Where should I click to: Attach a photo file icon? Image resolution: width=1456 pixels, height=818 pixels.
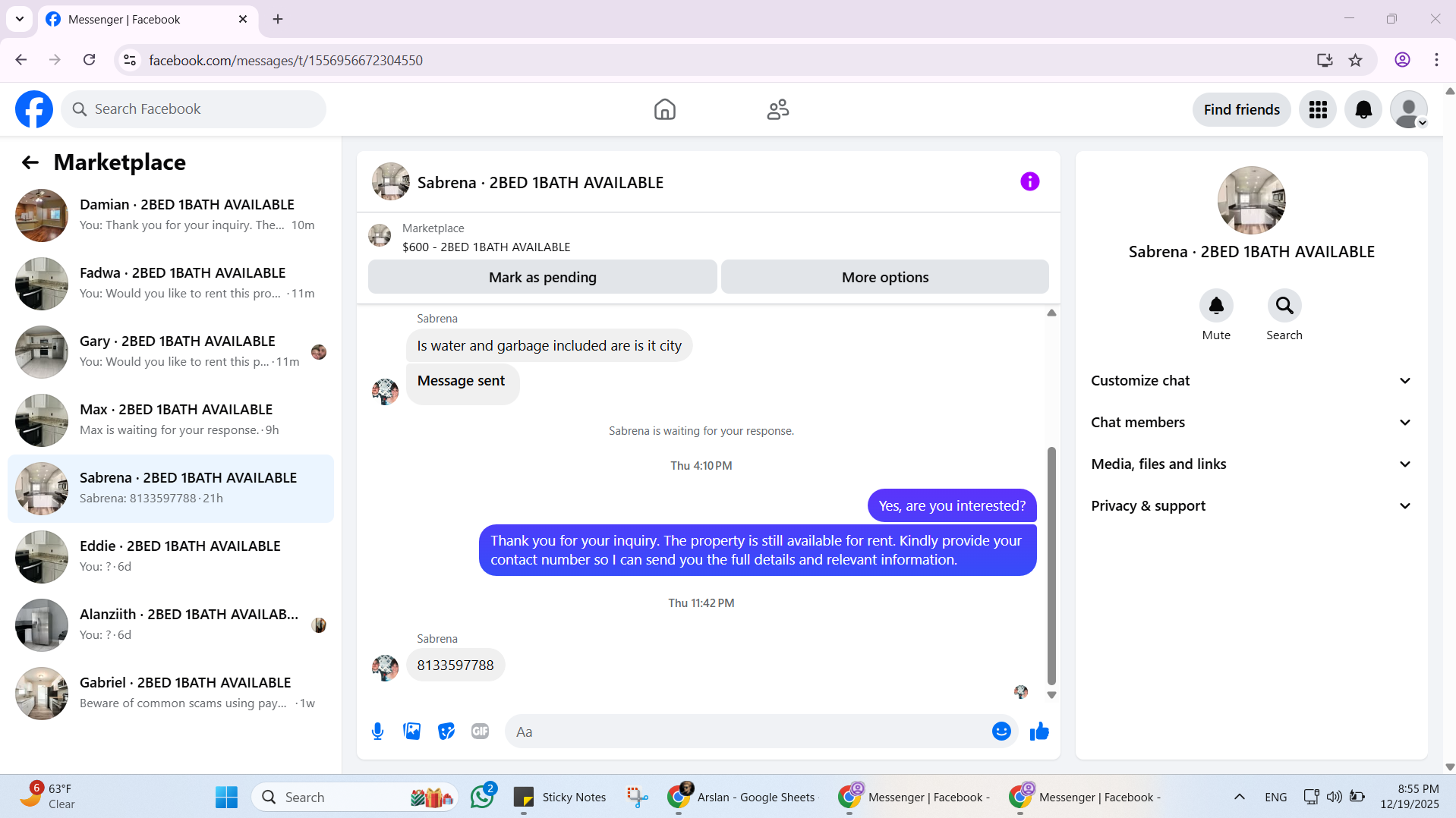[411, 731]
